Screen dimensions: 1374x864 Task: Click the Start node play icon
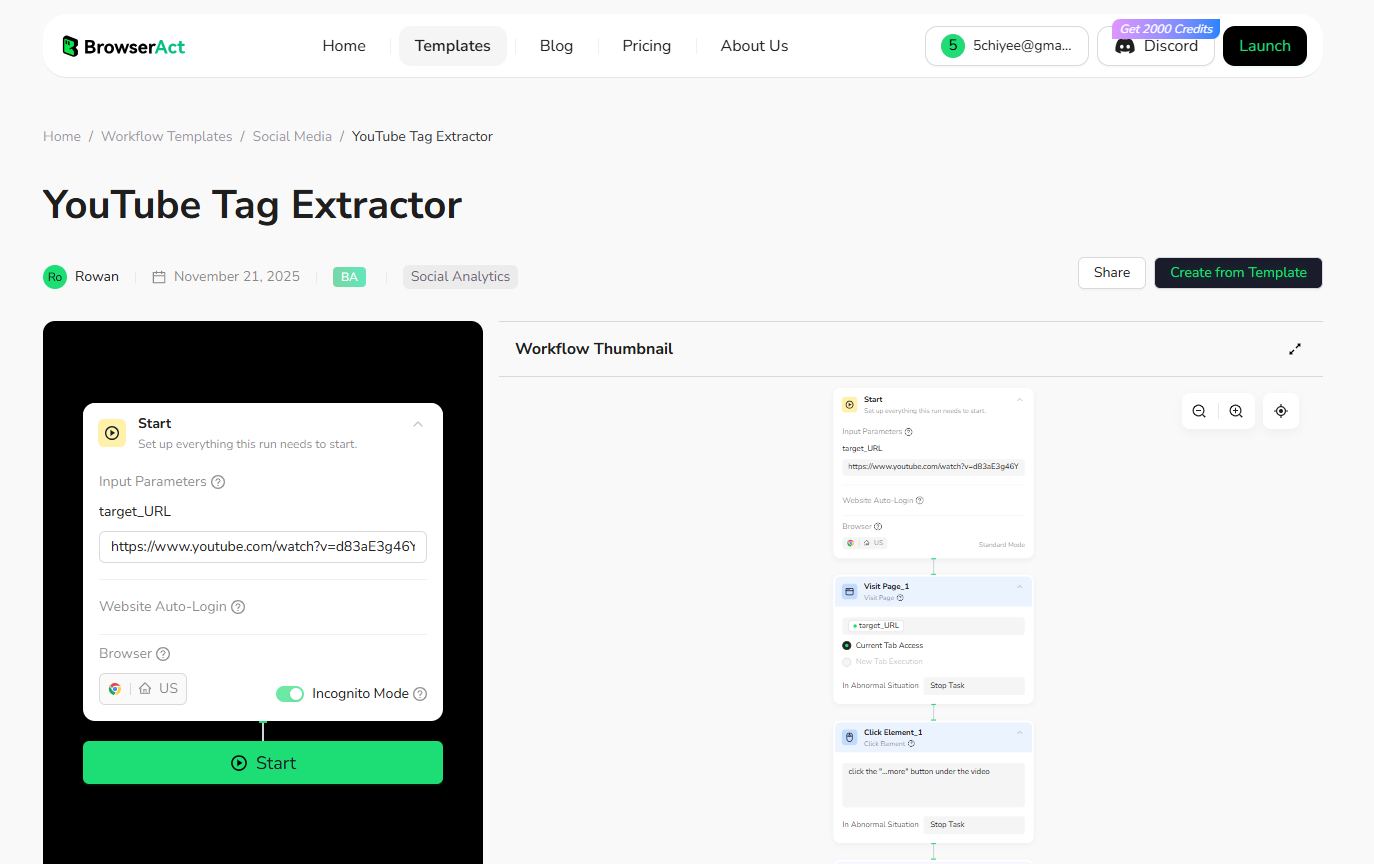pyautogui.click(x=112, y=432)
